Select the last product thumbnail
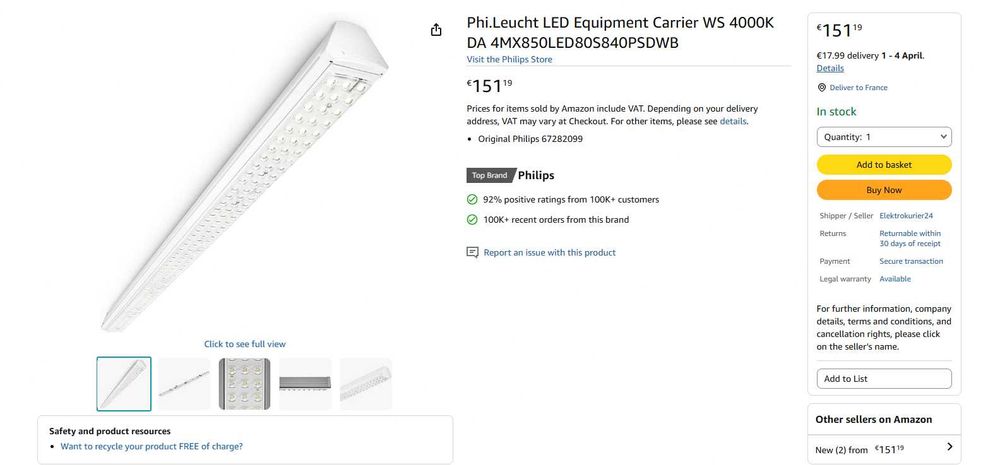 [x=365, y=384]
